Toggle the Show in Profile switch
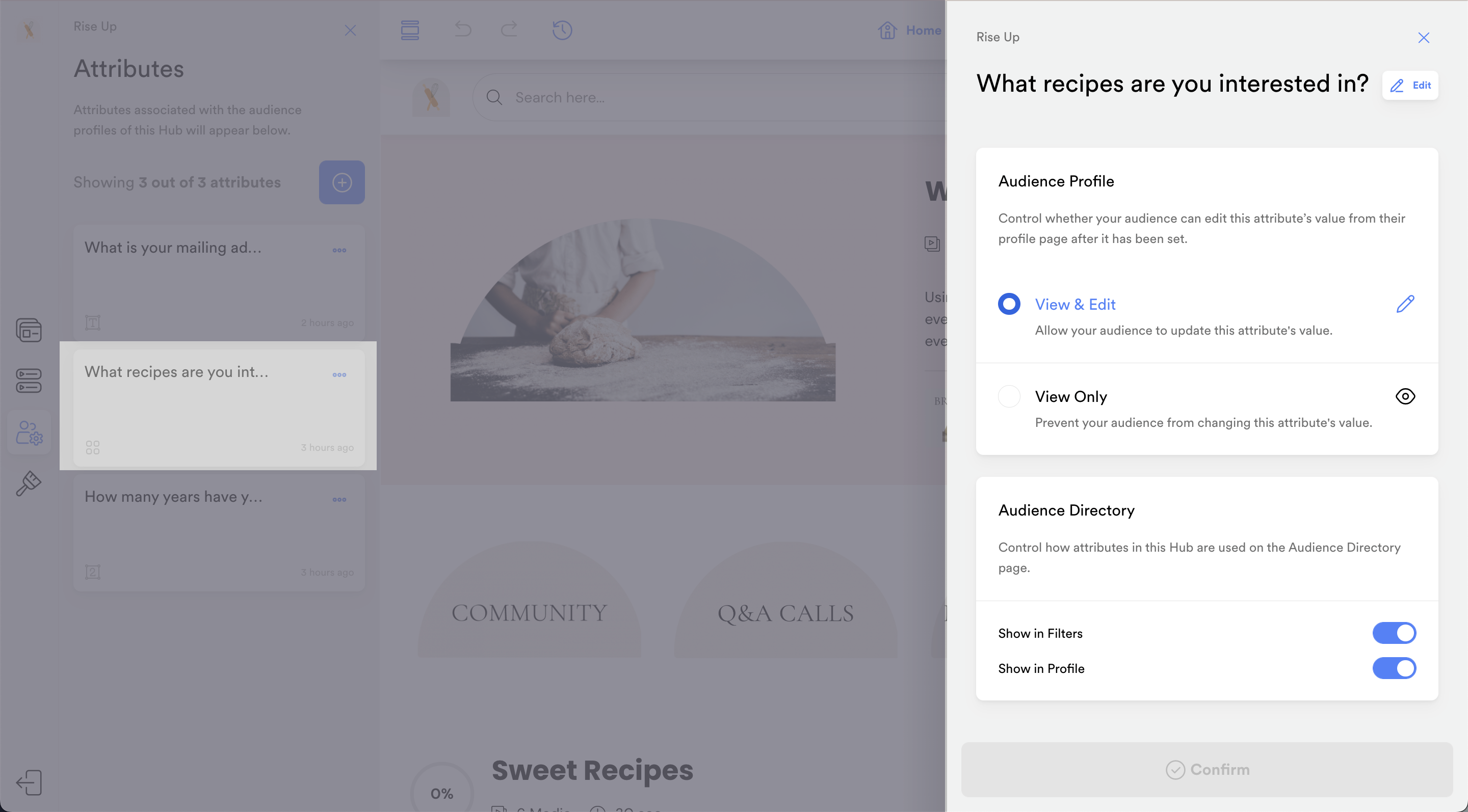The height and width of the screenshot is (812, 1468). [1394, 668]
